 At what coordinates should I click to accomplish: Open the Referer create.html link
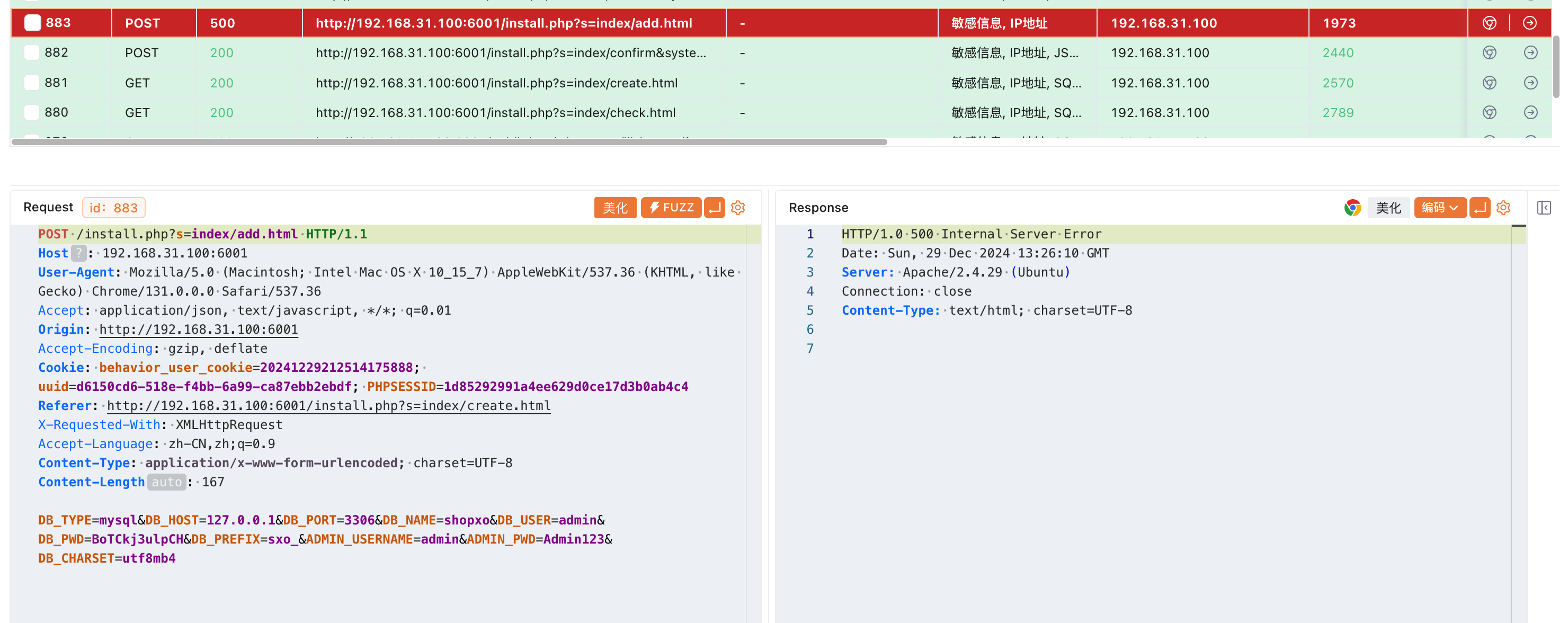coord(328,406)
